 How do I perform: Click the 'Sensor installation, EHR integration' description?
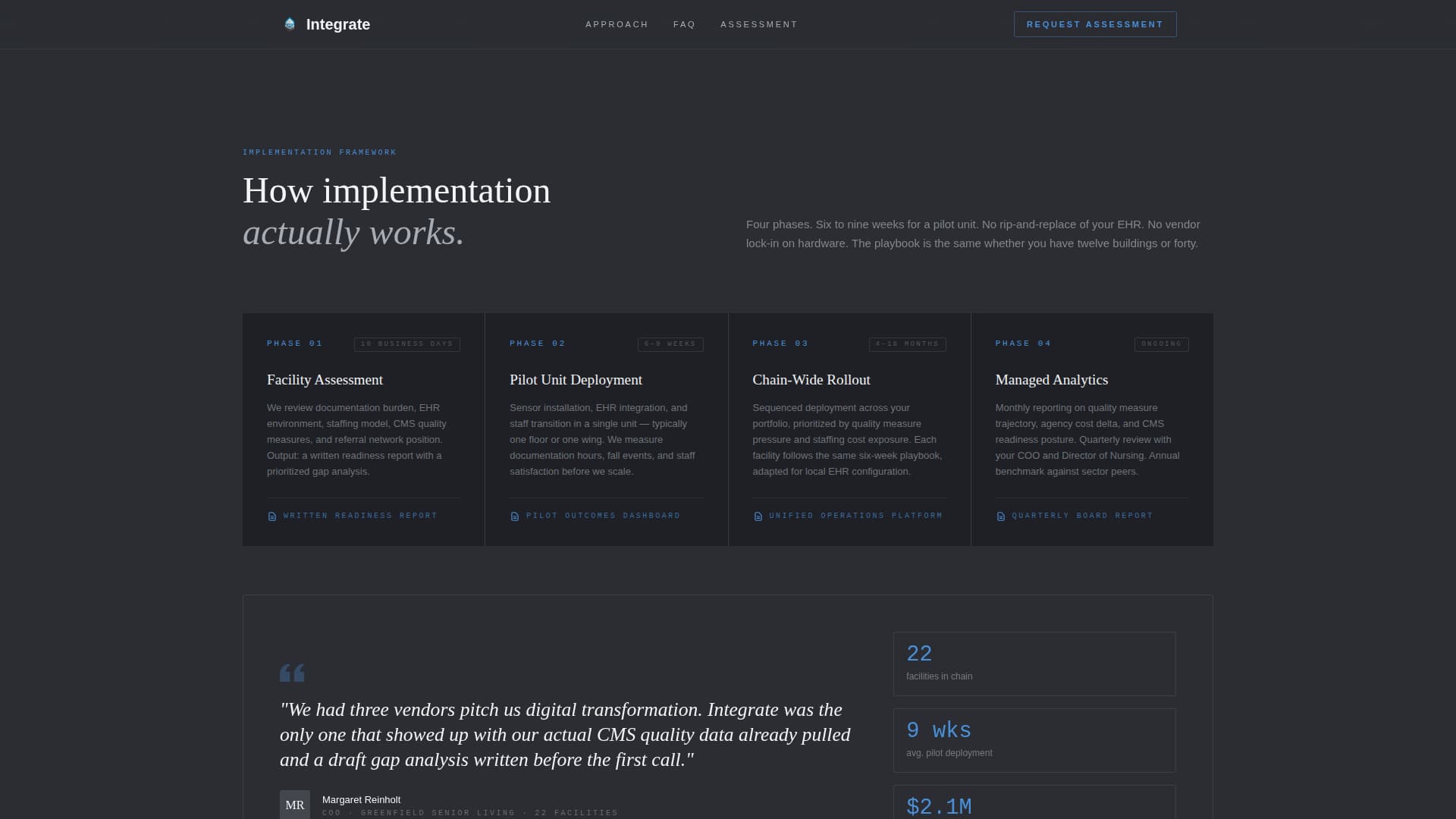(602, 440)
